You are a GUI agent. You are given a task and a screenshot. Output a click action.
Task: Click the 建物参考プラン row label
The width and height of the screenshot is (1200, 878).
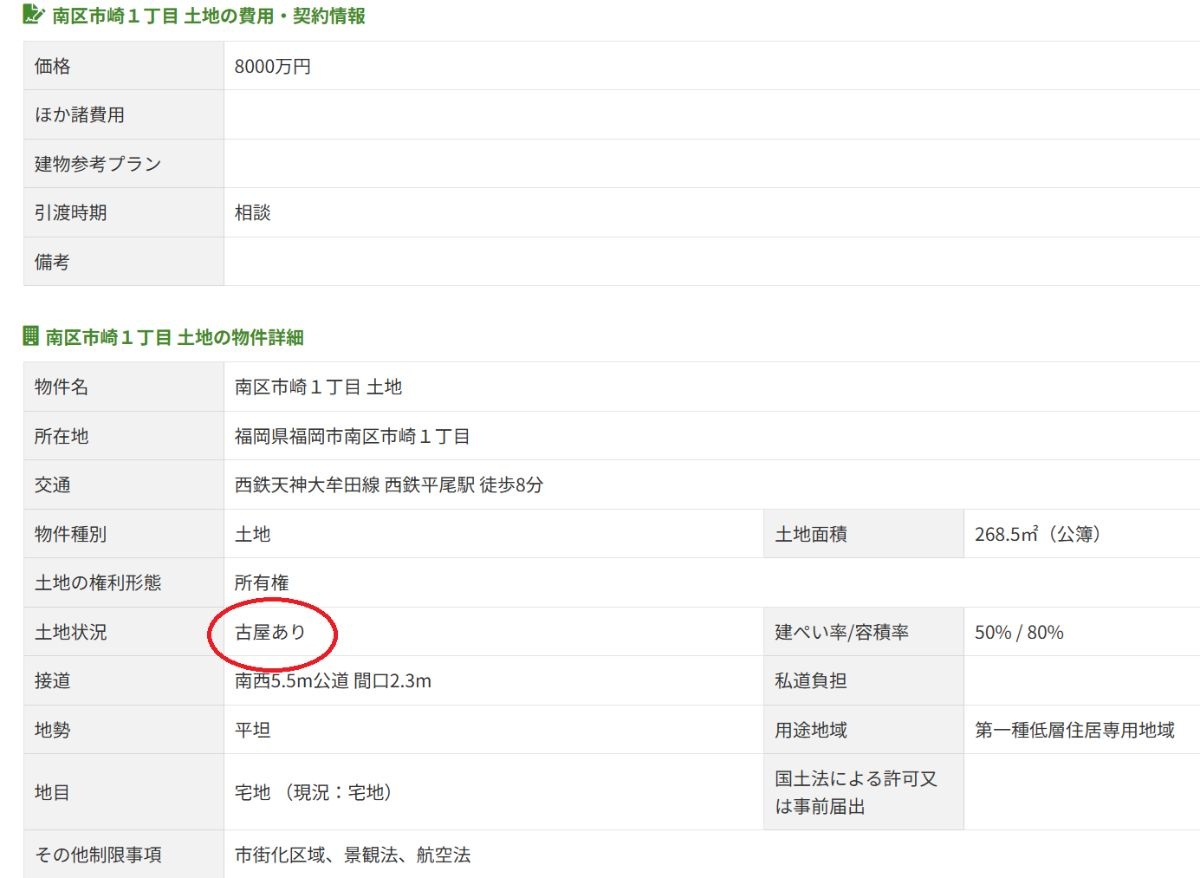(98, 164)
